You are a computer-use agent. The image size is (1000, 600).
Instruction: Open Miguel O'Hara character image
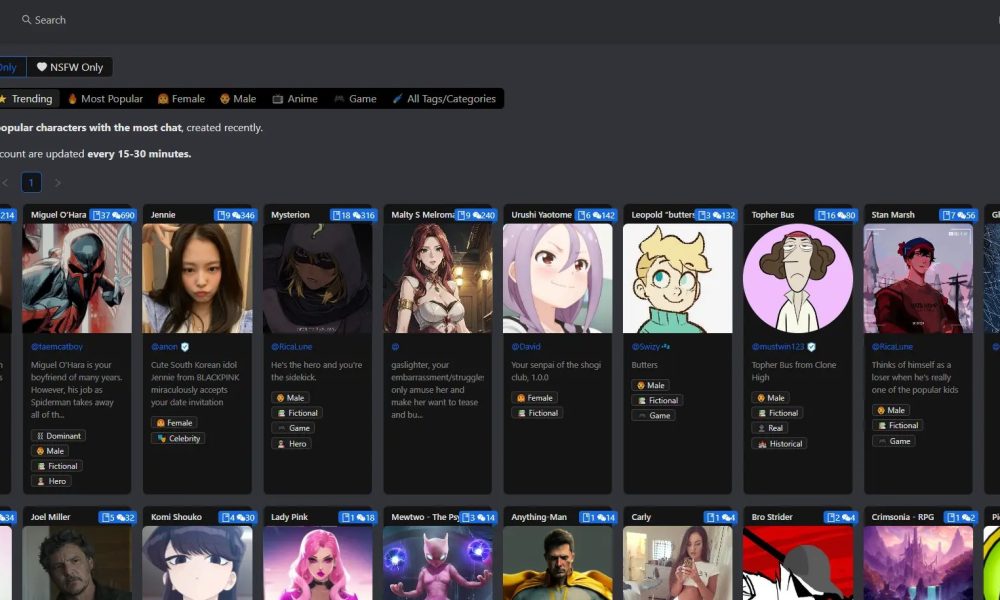pyautogui.click(x=77, y=278)
